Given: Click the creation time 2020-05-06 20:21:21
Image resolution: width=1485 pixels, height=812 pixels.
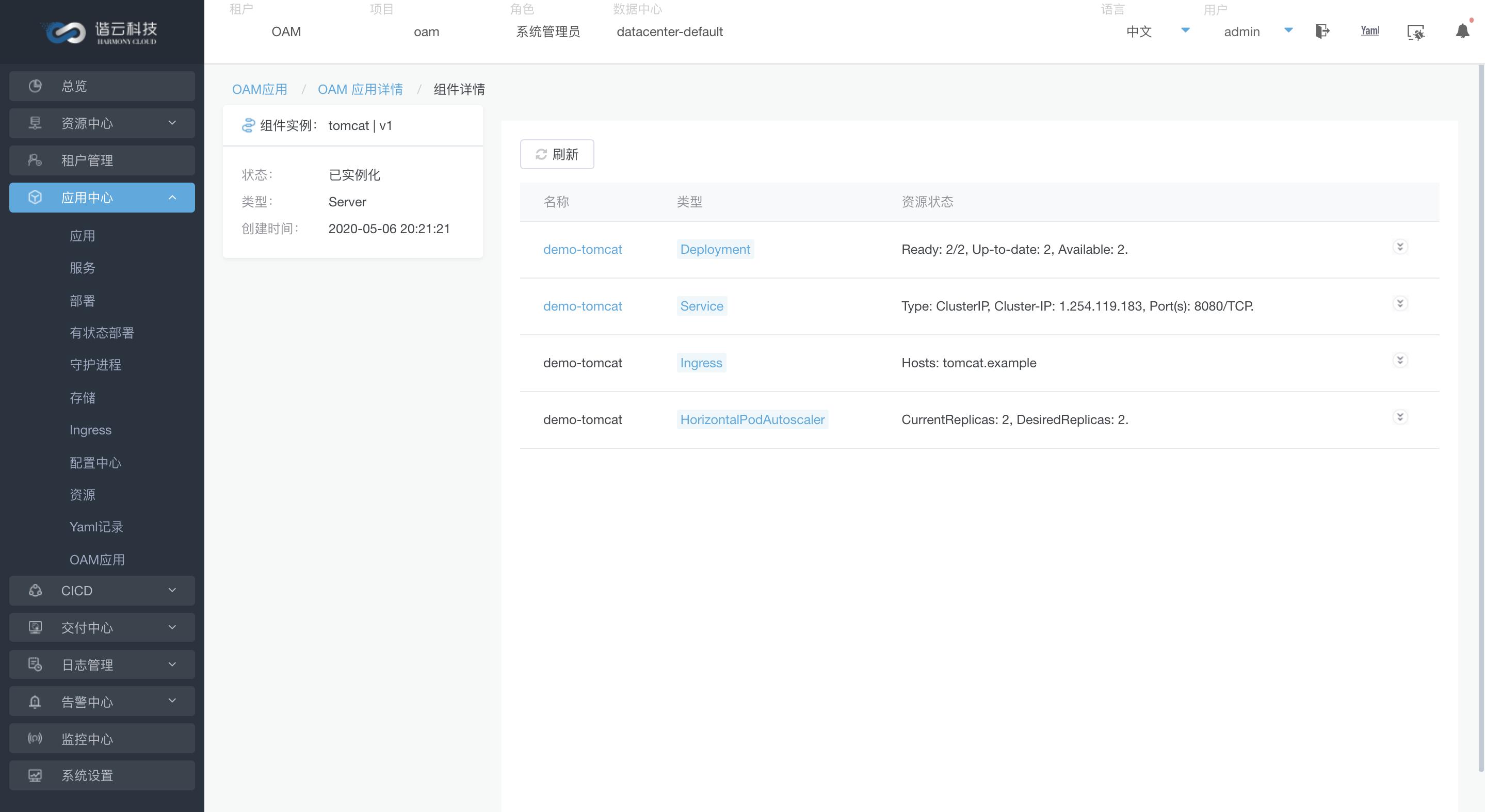Looking at the screenshot, I should 389,229.
